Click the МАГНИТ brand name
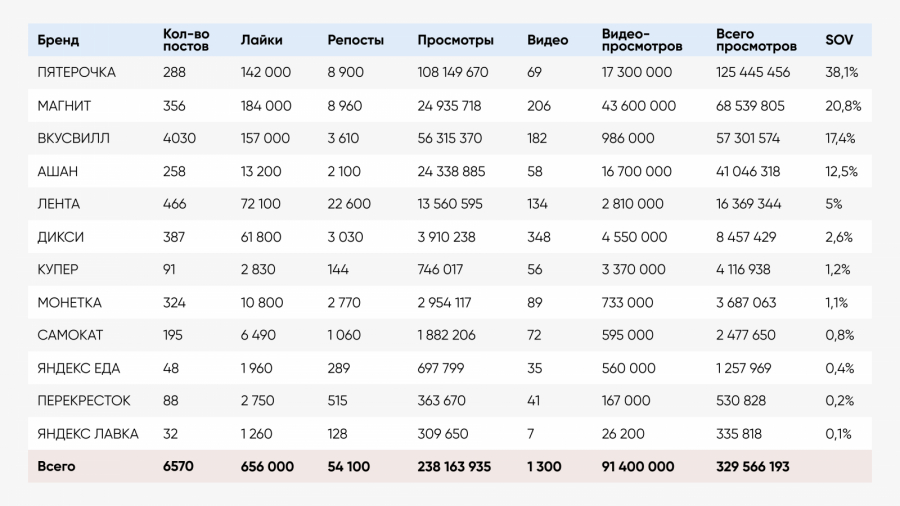This screenshot has width=900, height=506. [64, 106]
